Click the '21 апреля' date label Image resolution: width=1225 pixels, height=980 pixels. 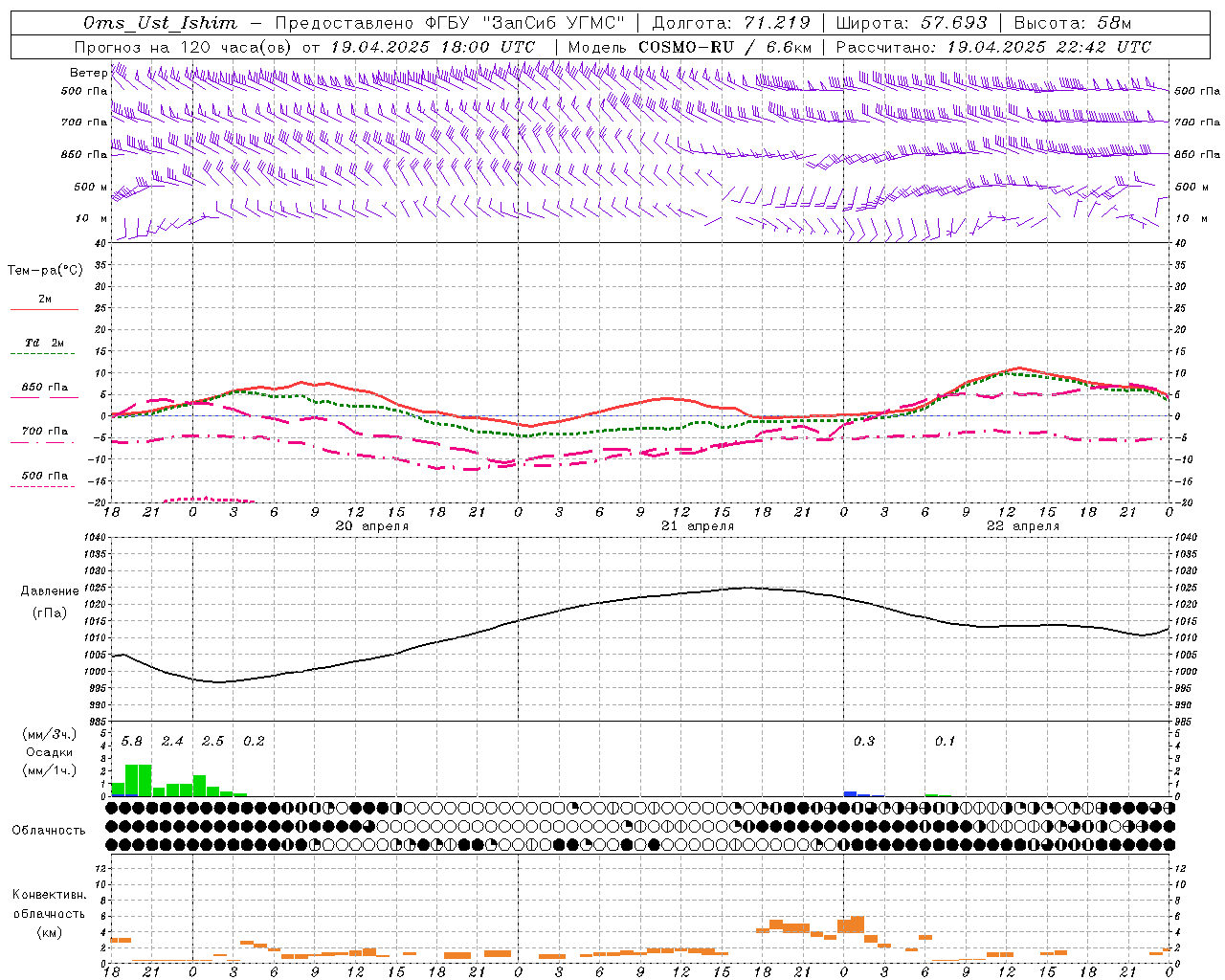[698, 526]
